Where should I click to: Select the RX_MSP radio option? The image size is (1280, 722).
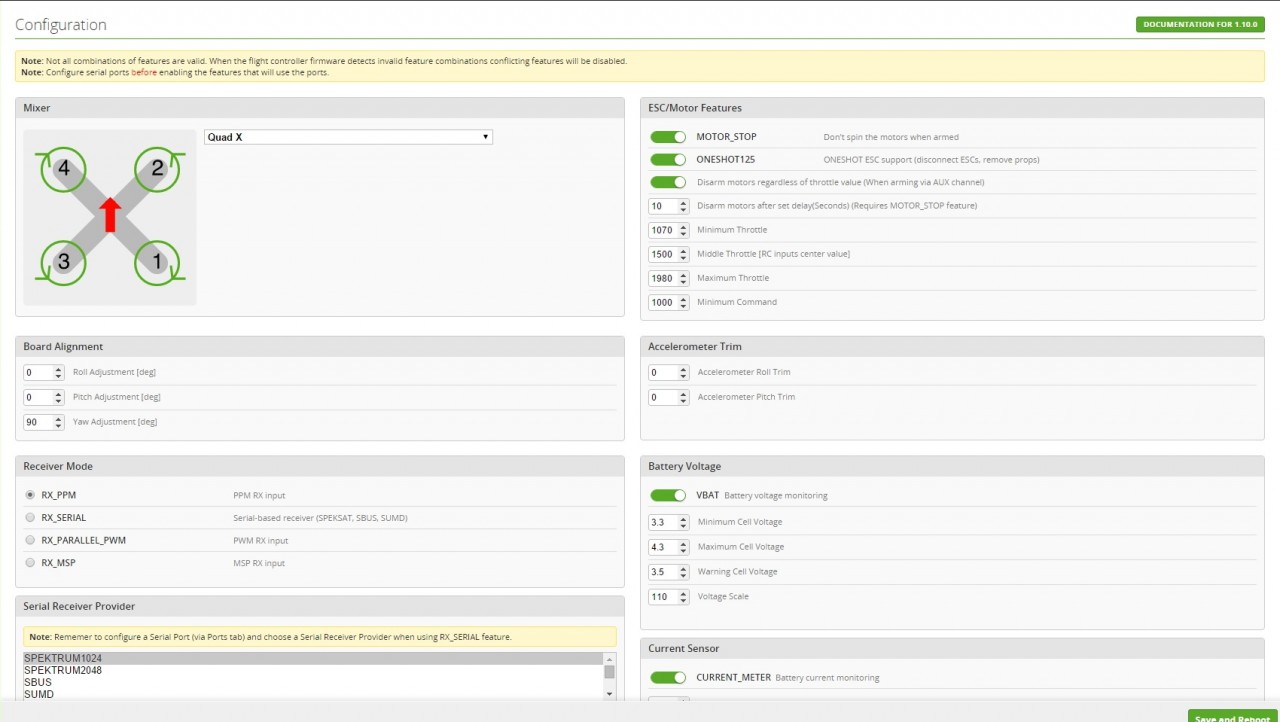30,563
